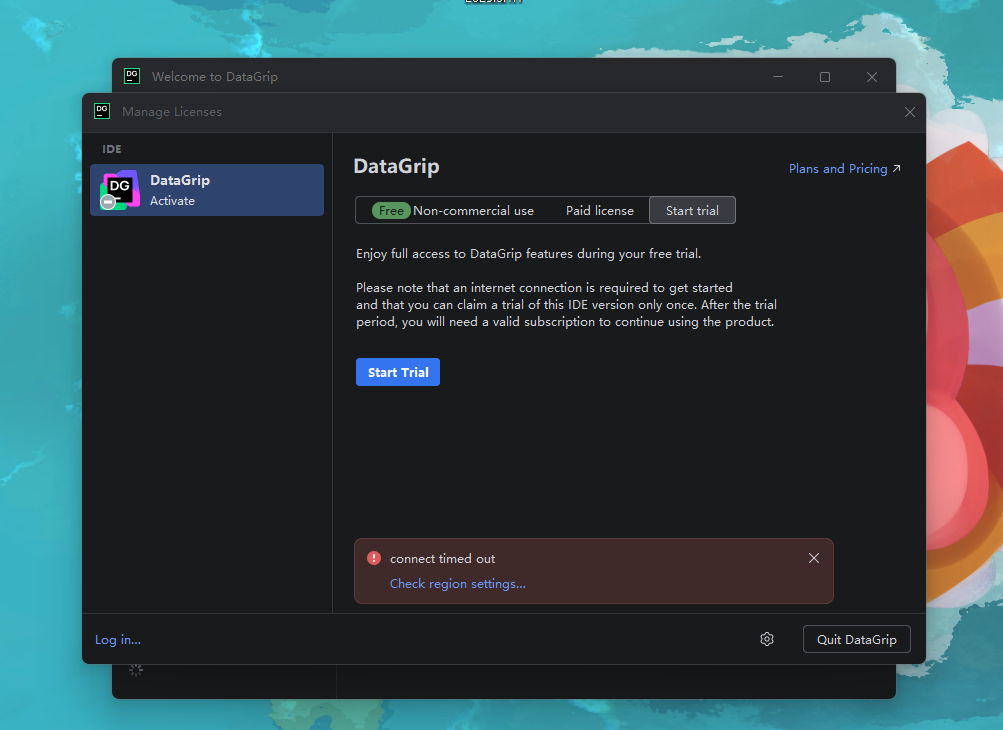
Task: Open the Plans and Pricing link
Action: pyautogui.click(x=844, y=169)
